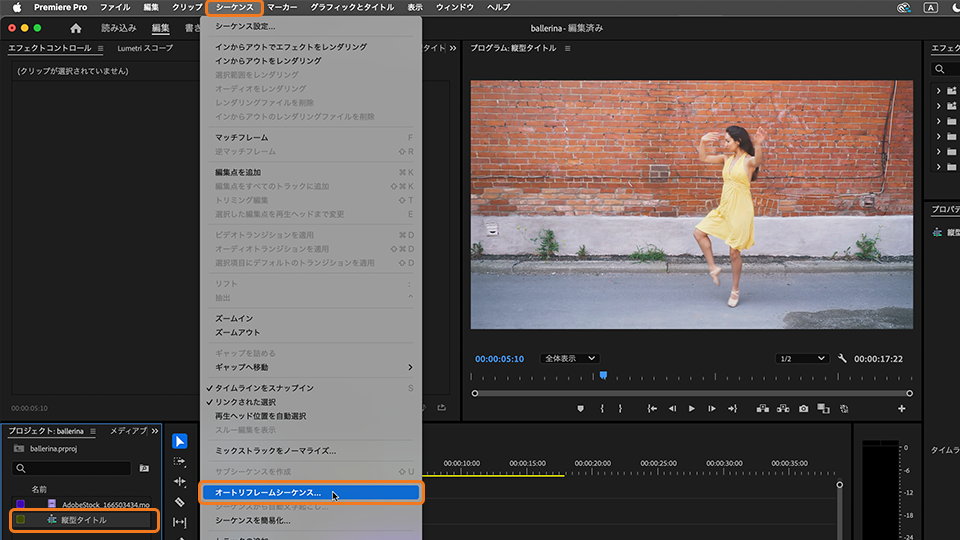The image size is (960, 540).
Task: Click the yellow-green label swatch for 縦型タイトル
Action: point(21,520)
